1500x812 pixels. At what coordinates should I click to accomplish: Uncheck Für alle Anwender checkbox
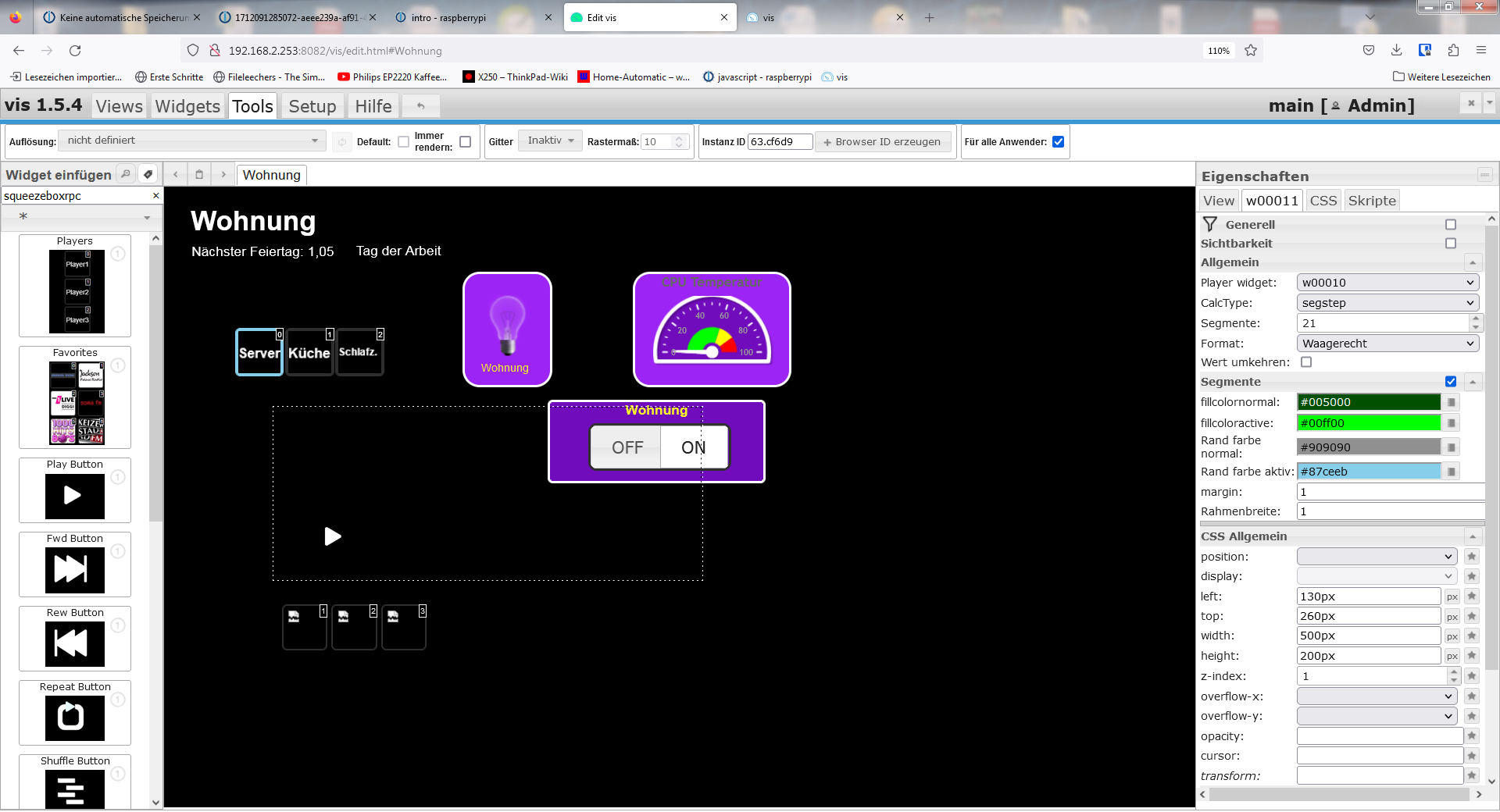point(1059,142)
